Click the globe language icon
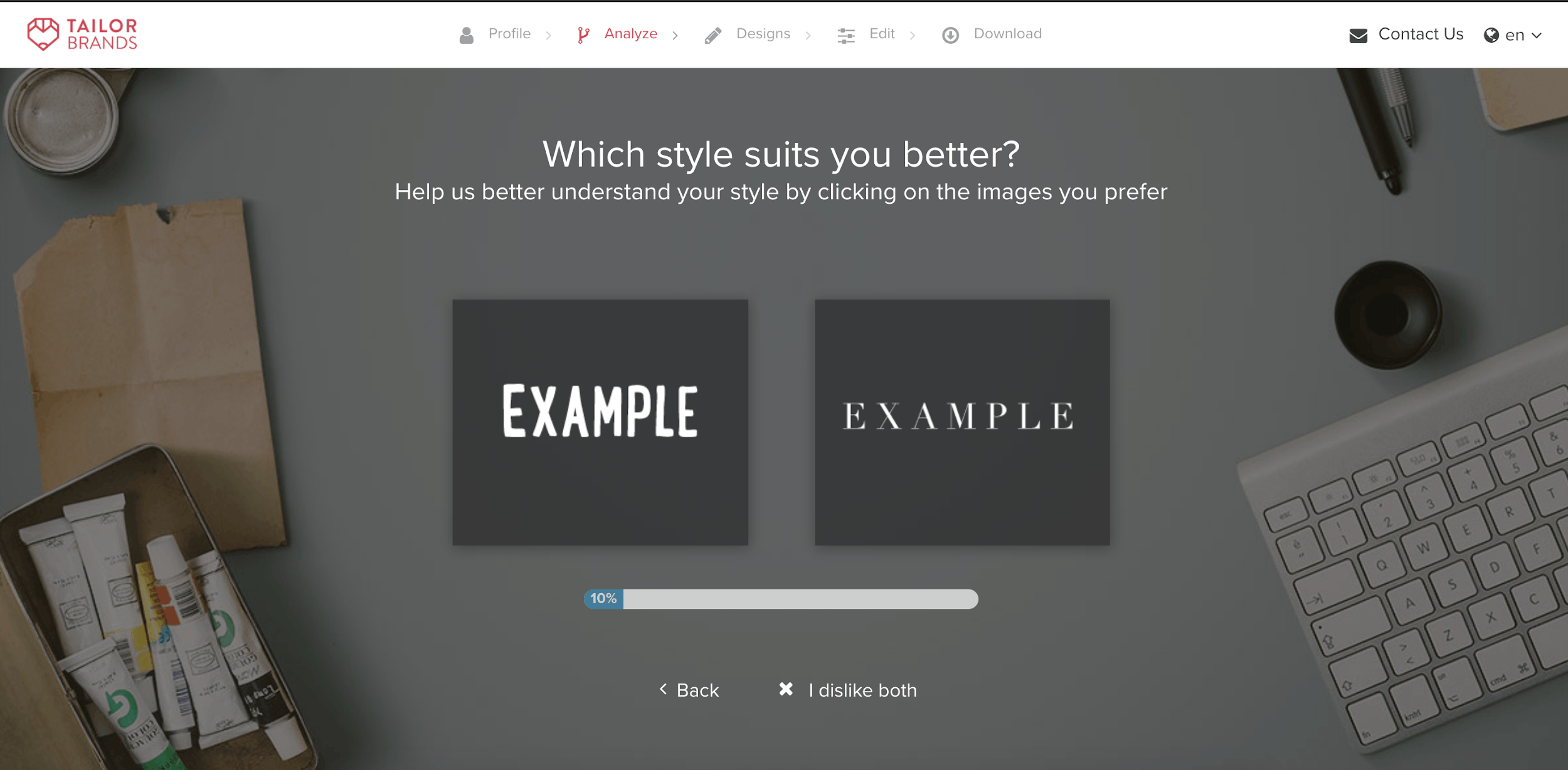 tap(1490, 34)
